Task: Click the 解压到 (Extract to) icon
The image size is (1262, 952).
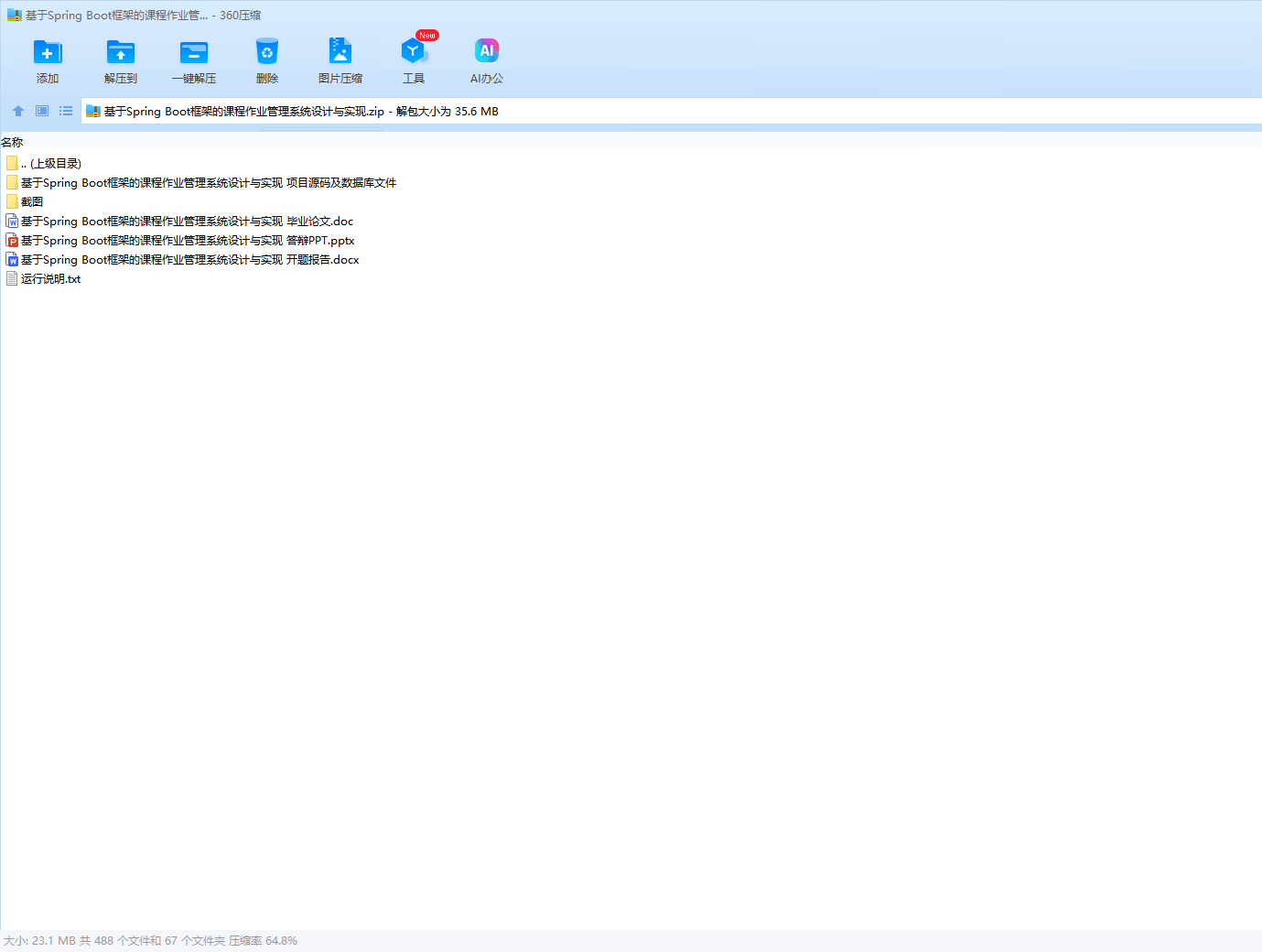Action: point(121,51)
